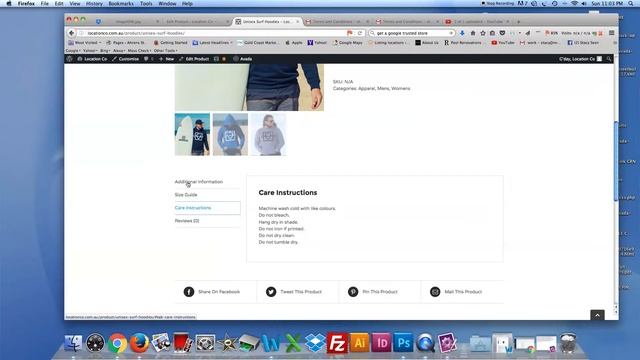The height and width of the screenshot is (360, 640).
Task: Launch FileZilla from the Dock
Action: 337,343
